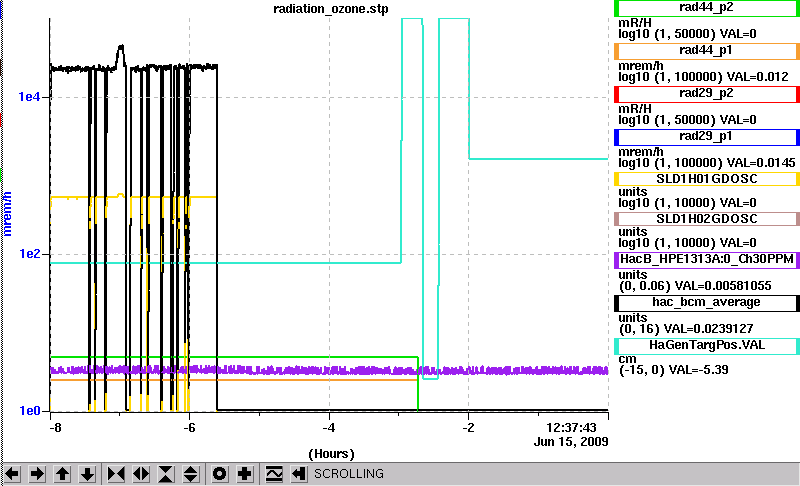Image resolution: width=800 pixels, height=486 pixels.
Task: Select the rad29_p2 red legend entry
Action: (x=707, y=94)
